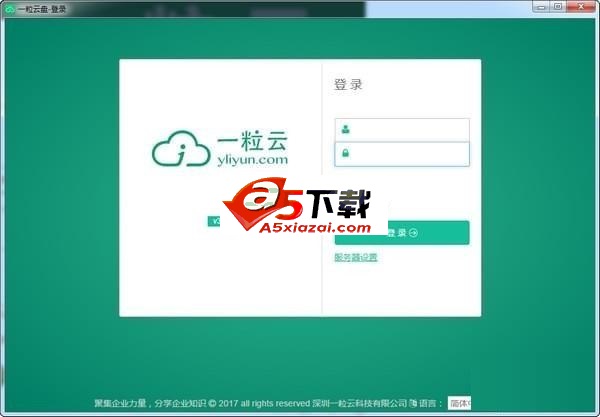Click the padlock icon in password field
Screen dimensions: 600x417
point(346,153)
